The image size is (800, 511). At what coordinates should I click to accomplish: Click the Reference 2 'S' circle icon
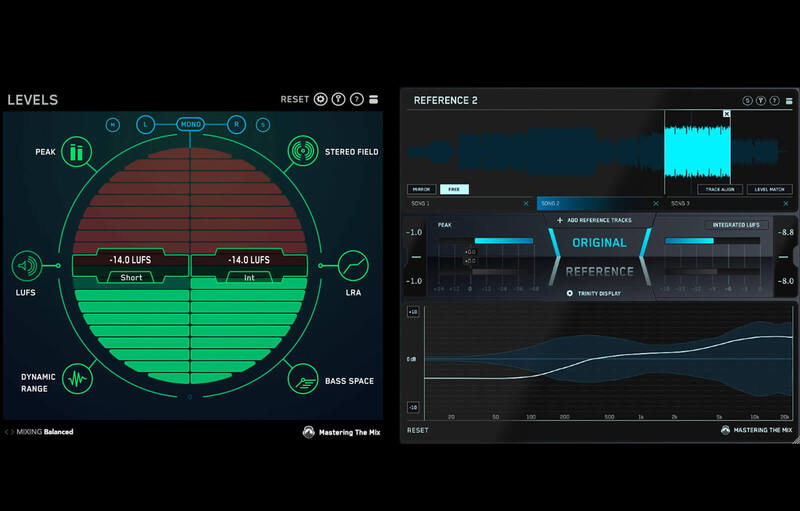click(747, 100)
